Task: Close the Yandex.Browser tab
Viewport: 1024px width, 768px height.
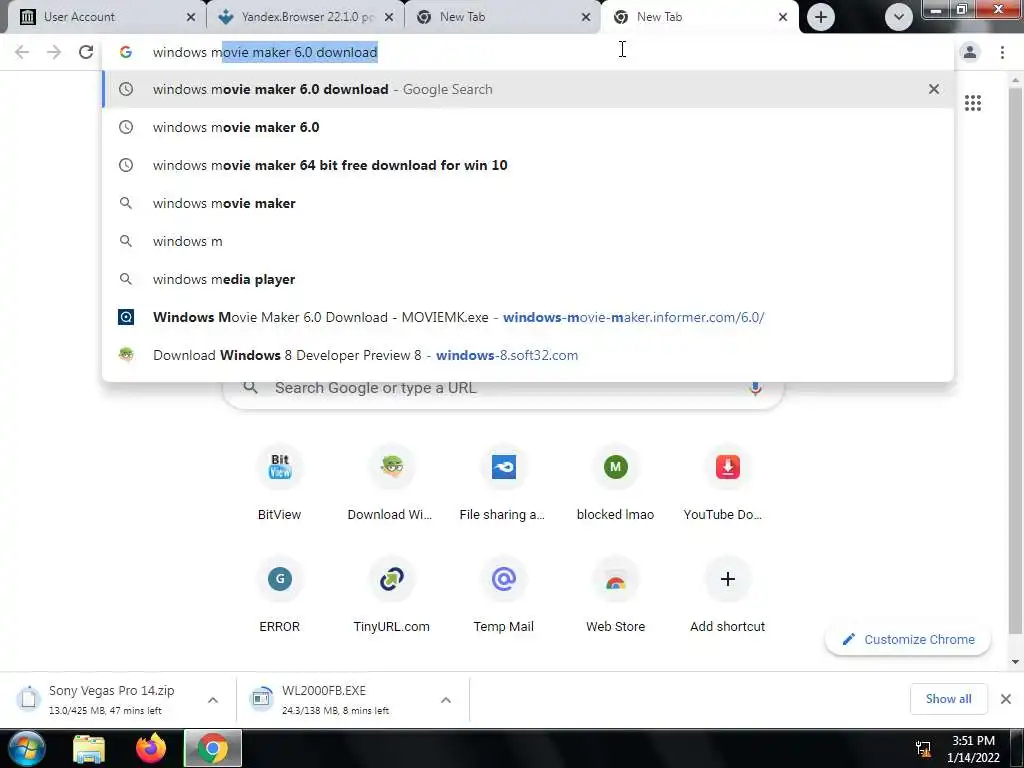Action: click(389, 17)
